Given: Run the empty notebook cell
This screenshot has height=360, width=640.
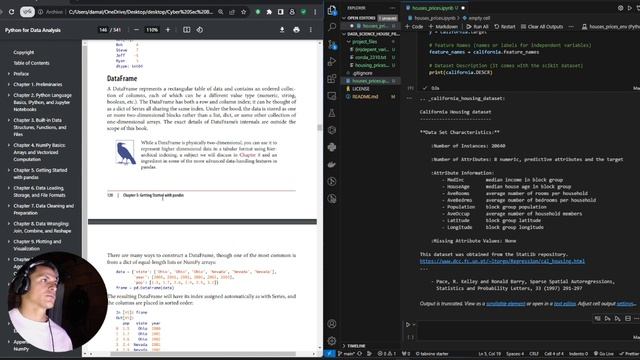Looking at the screenshot, I should pyautogui.click(x=408, y=324).
